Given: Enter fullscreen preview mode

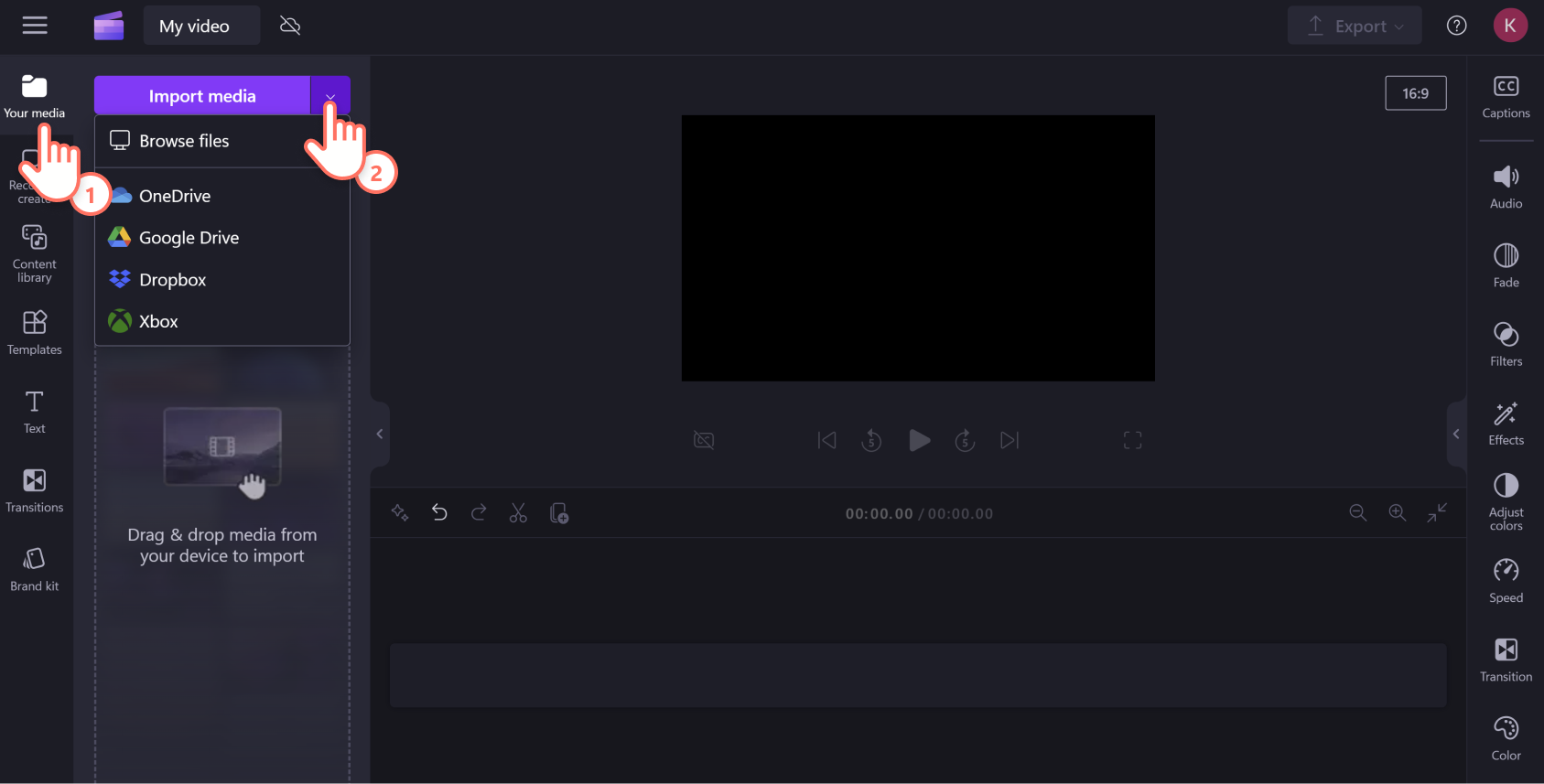Looking at the screenshot, I should [1132, 441].
